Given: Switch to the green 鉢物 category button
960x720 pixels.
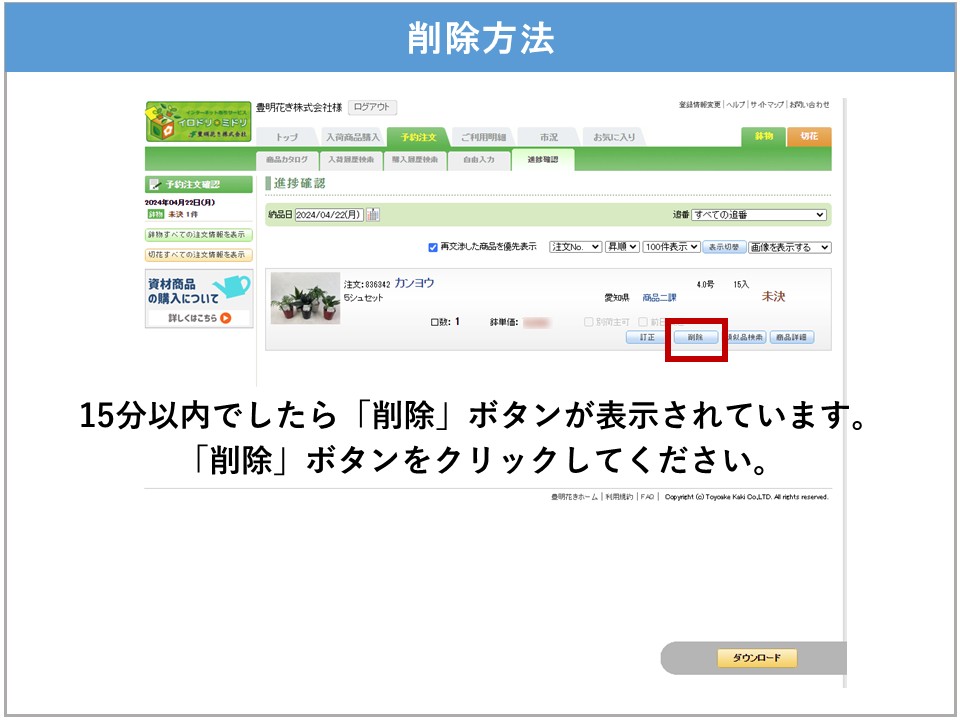Looking at the screenshot, I should [763, 137].
